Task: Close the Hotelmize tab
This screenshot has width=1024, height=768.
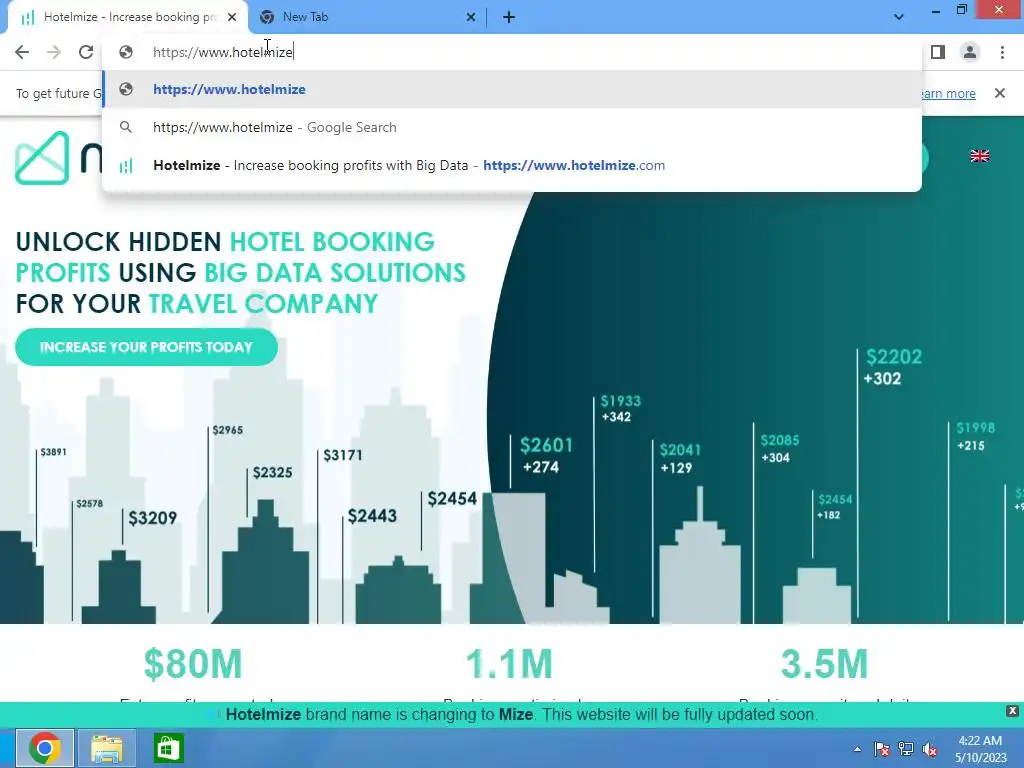Action: (x=232, y=17)
